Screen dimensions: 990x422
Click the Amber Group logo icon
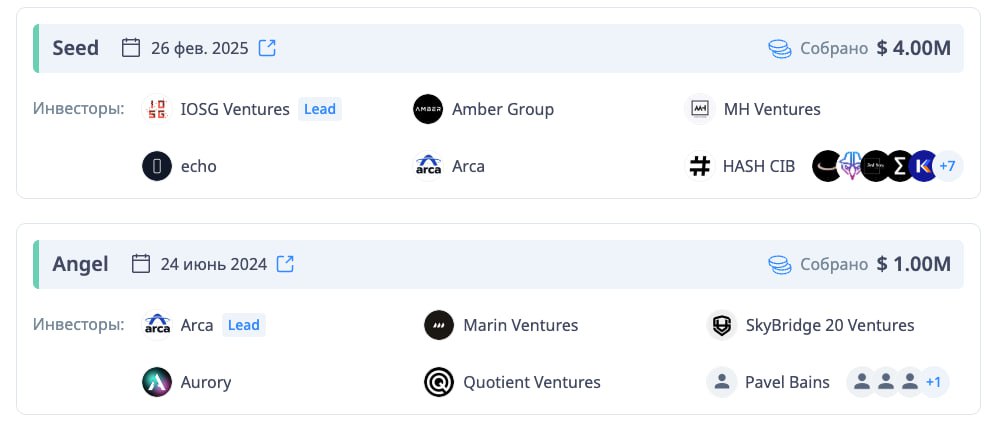click(427, 109)
